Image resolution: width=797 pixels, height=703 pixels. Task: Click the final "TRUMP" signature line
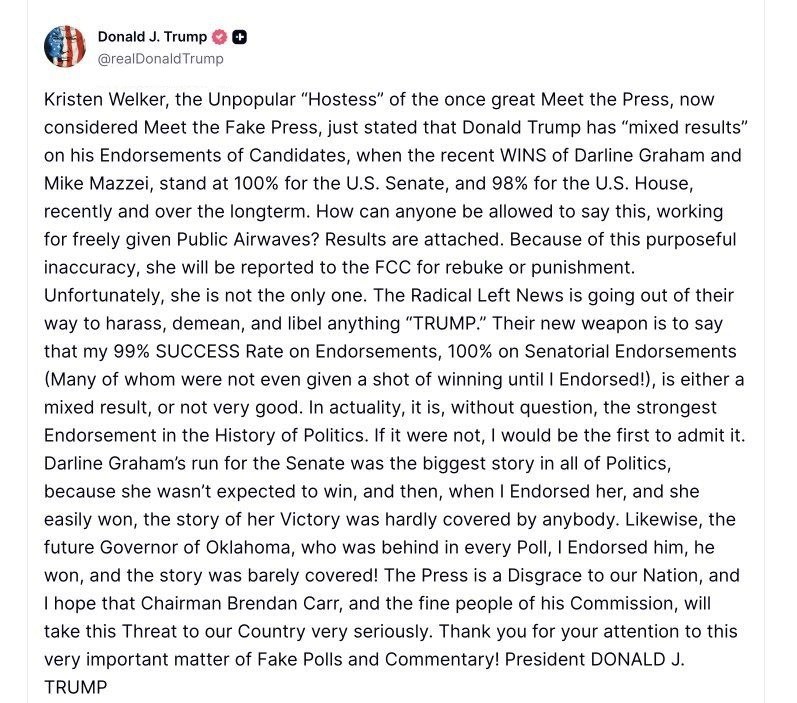click(x=75, y=687)
